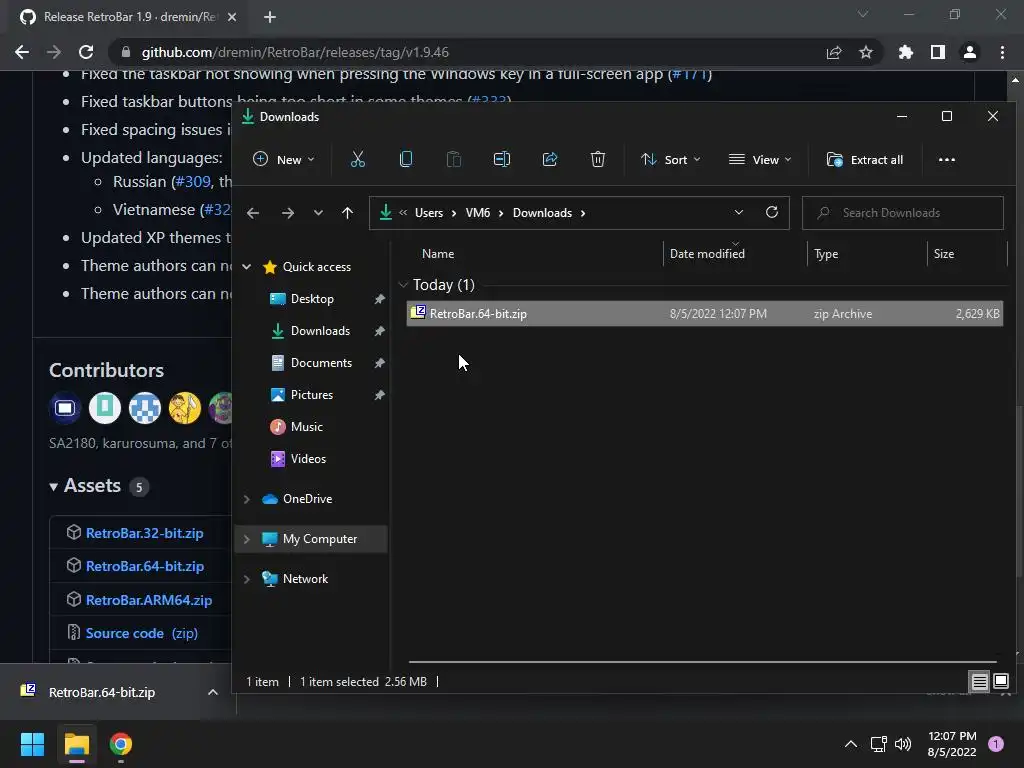Collapse the Quick access tree node
Viewport: 1024px width, 768px height.
tap(247, 266)
